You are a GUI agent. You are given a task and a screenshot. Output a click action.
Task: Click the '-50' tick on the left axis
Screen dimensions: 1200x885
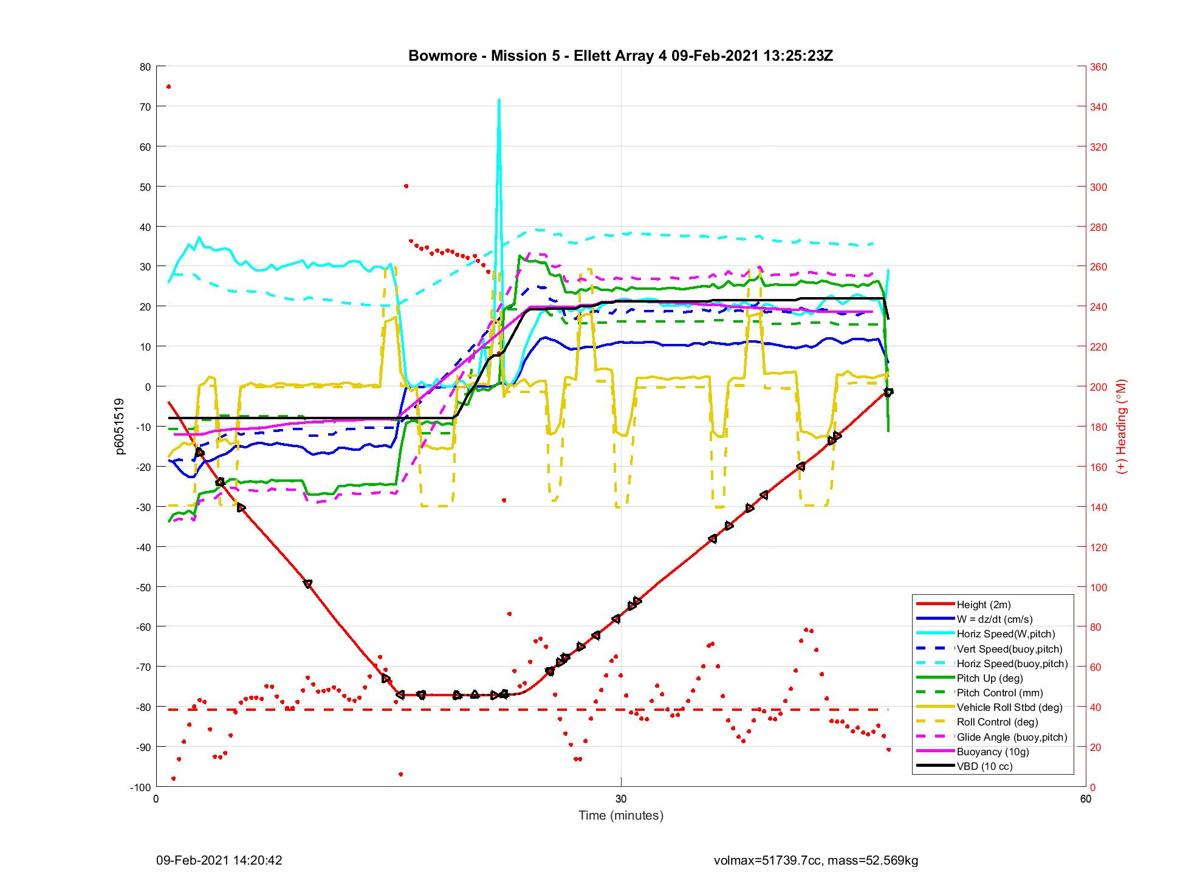tap(142, 587)
